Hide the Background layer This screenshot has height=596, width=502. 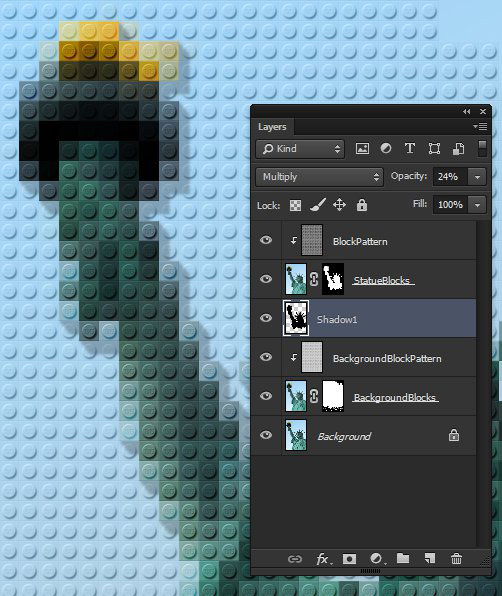click(266, 434)
